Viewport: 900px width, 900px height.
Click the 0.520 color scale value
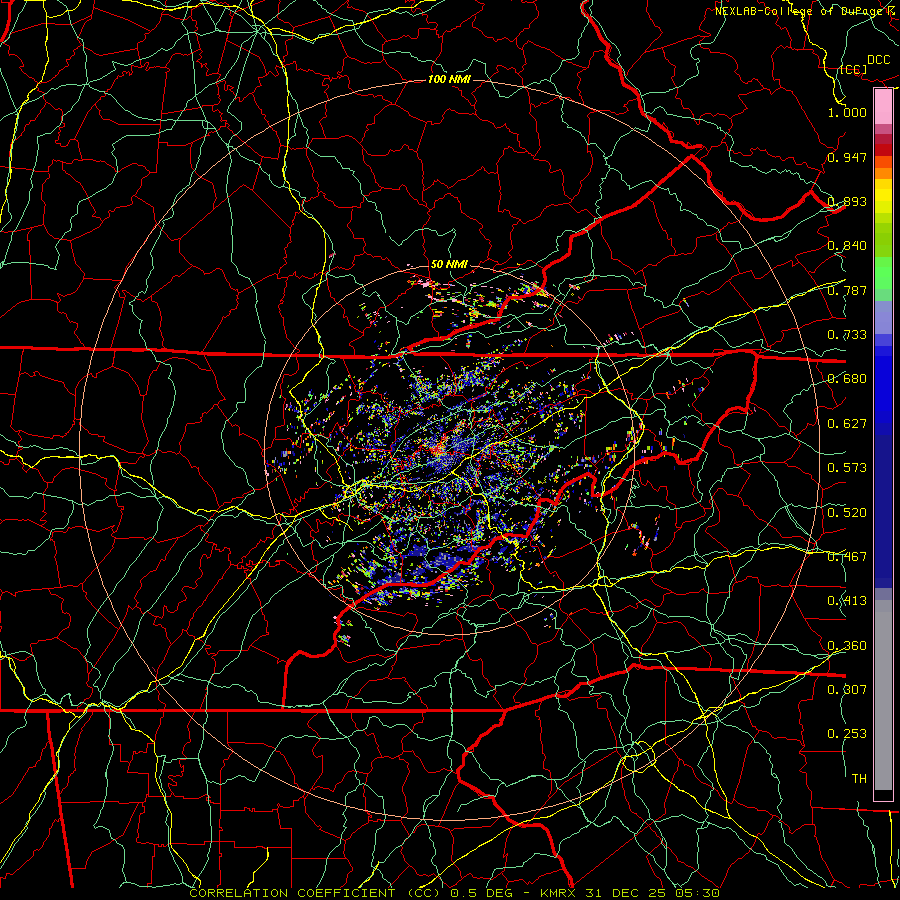pos(847,513)
